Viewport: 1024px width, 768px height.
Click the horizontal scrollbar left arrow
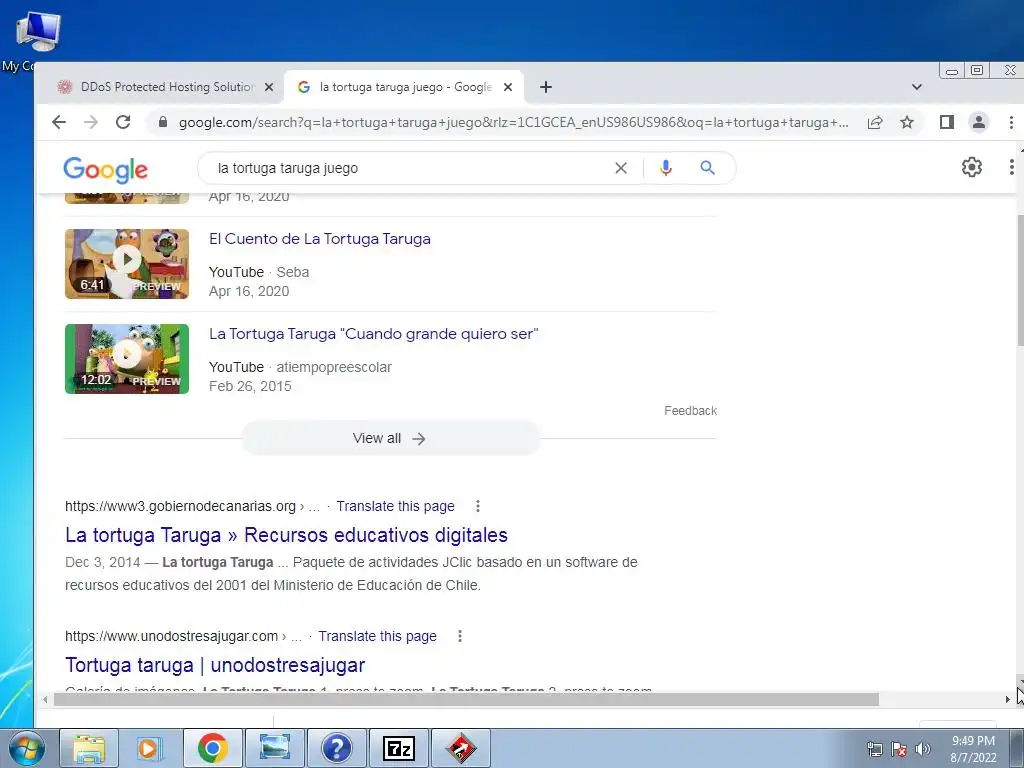[x=44, y=699]
